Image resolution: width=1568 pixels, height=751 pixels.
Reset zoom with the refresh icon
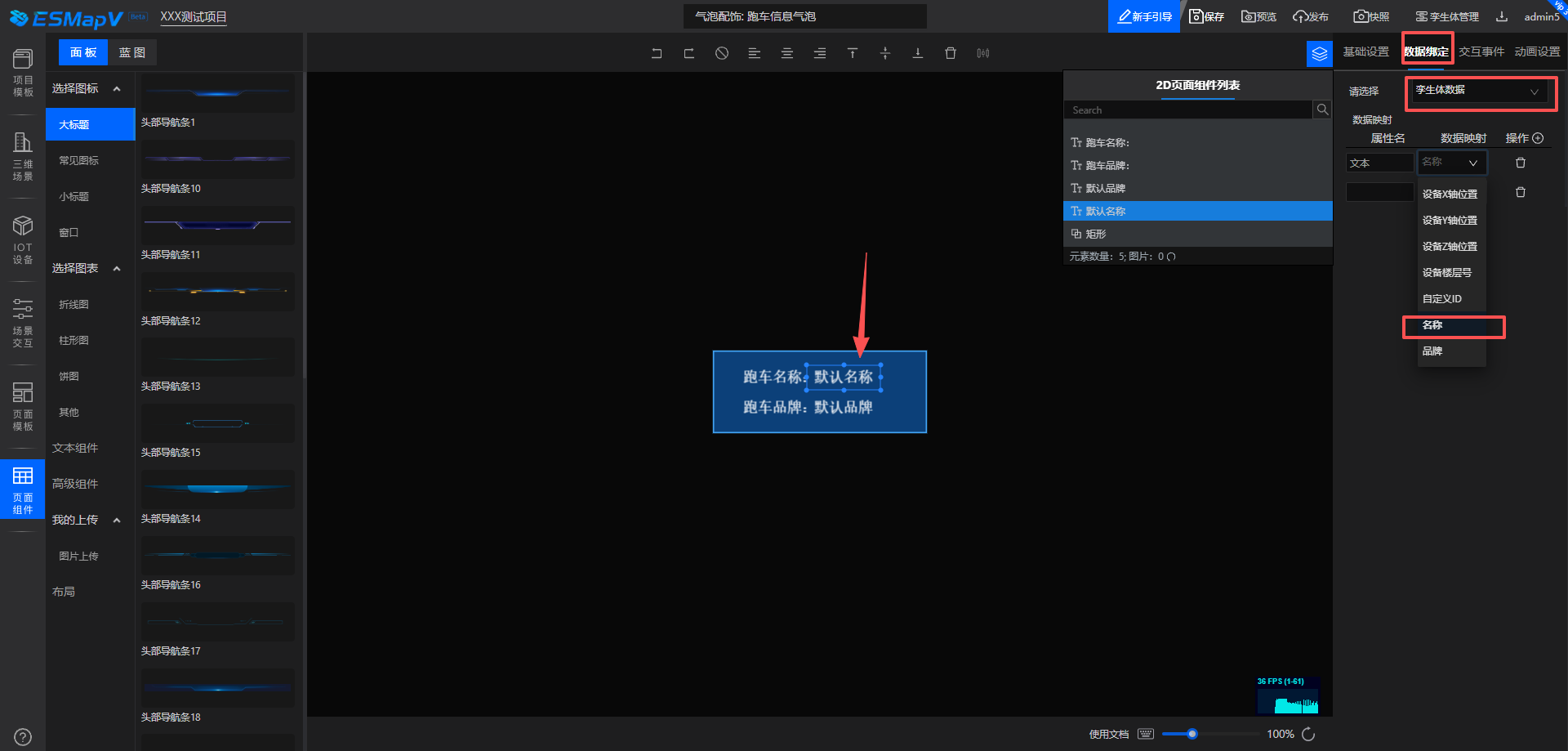[1308, 734]
